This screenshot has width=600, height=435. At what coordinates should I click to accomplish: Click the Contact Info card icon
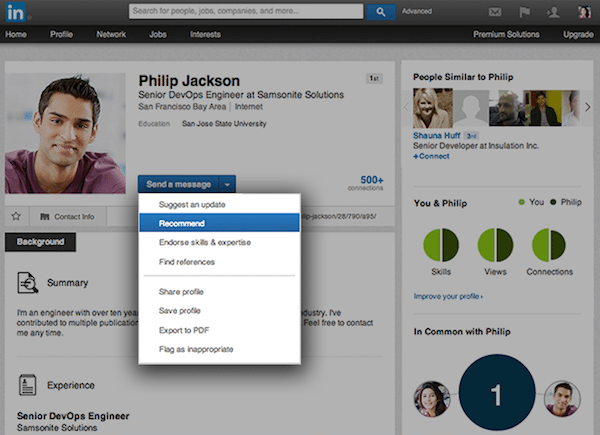pyautogui.click(x=44, y=217)
